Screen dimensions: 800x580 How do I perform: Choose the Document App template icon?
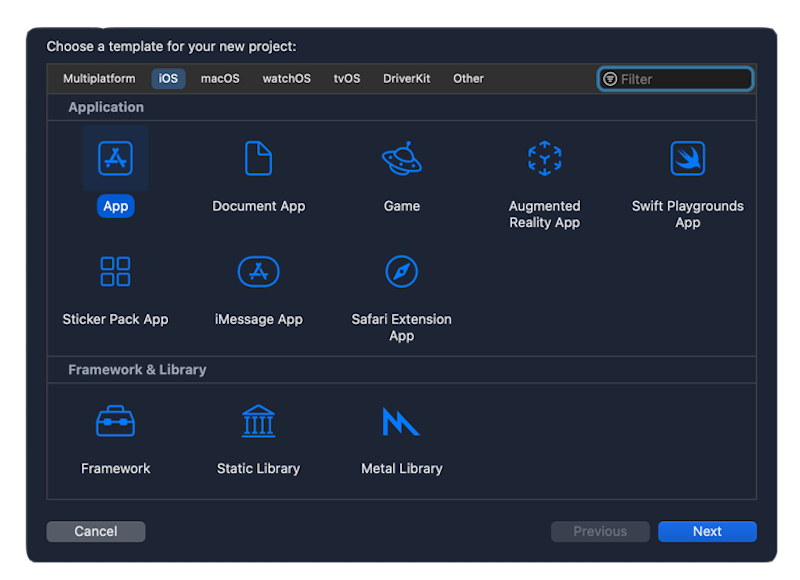[x=258, y=158]
